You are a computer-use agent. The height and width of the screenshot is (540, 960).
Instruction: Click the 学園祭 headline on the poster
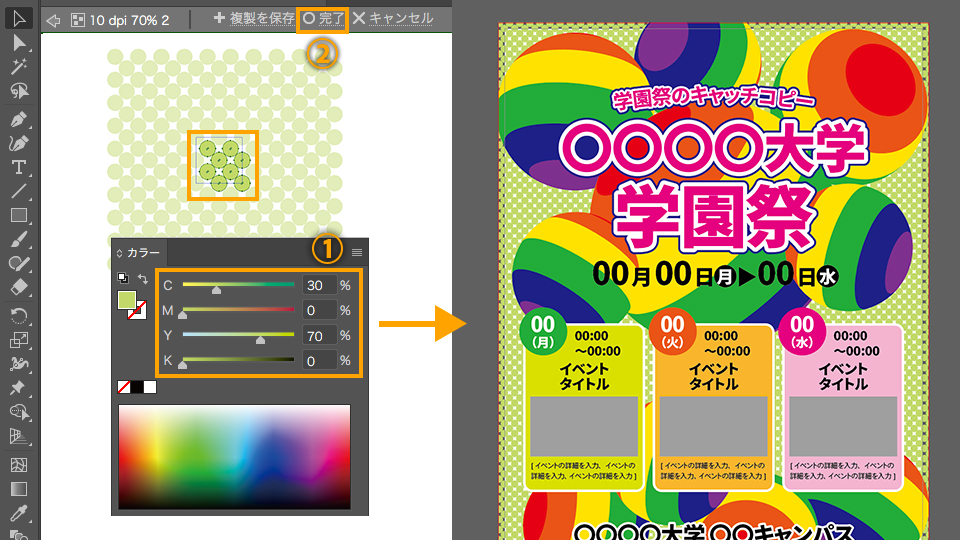(x=714, y=217)
